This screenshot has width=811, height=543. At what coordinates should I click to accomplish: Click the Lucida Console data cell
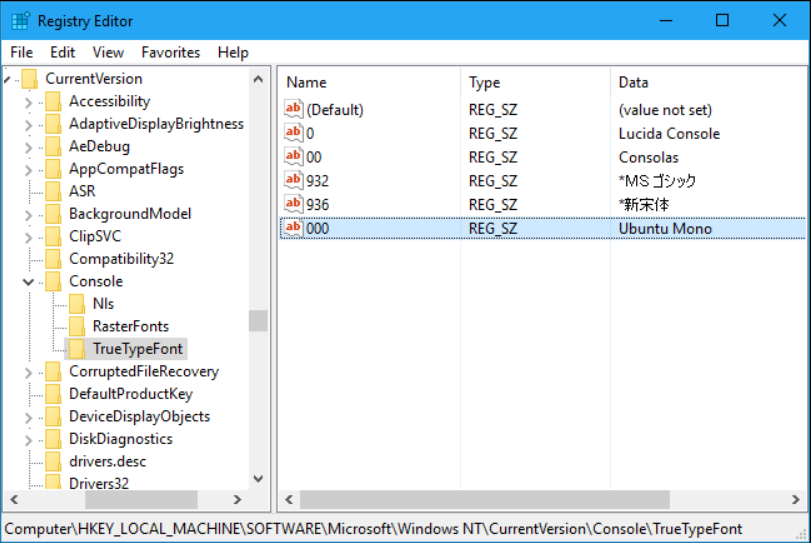pos(669,133)
